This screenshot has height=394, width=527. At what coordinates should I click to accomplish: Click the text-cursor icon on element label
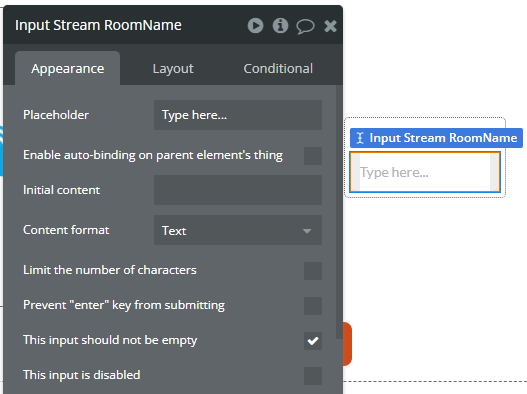360,138
